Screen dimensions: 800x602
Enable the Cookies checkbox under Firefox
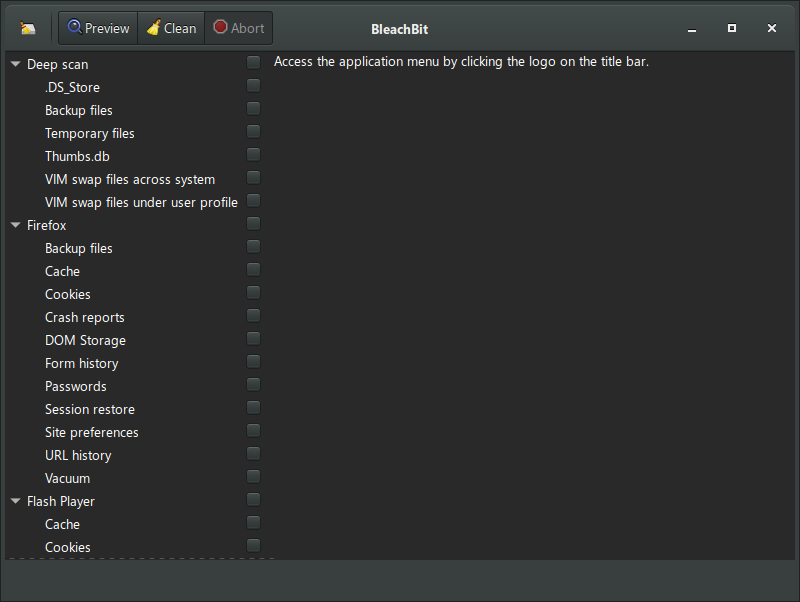coord(253,292)
